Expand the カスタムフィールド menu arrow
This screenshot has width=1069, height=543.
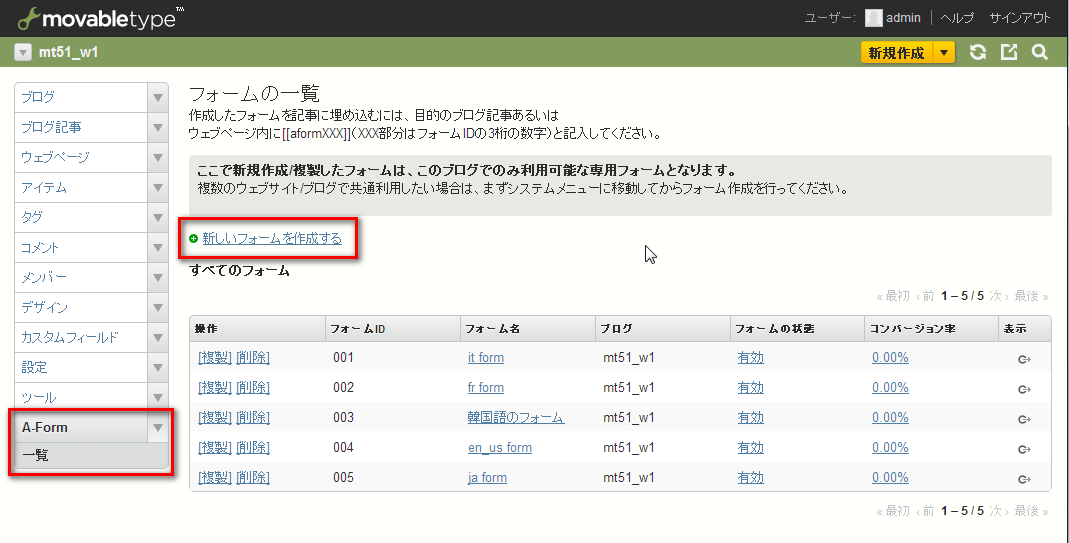click(158, 338)
